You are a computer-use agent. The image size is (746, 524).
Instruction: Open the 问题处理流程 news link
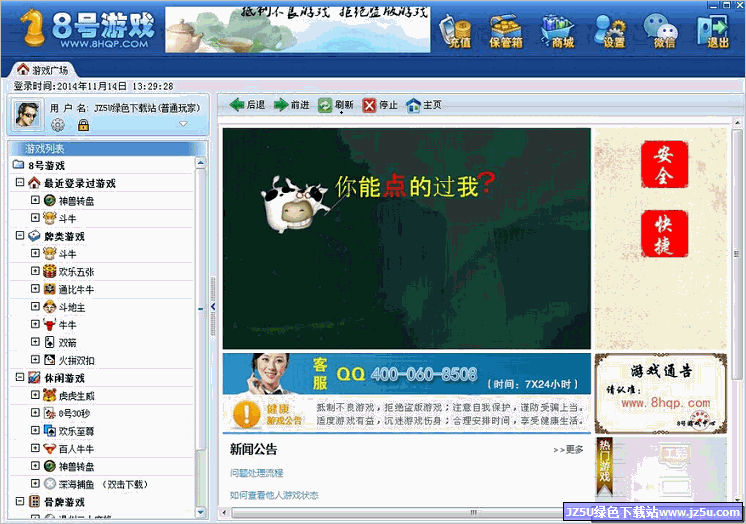pos(256,473)
